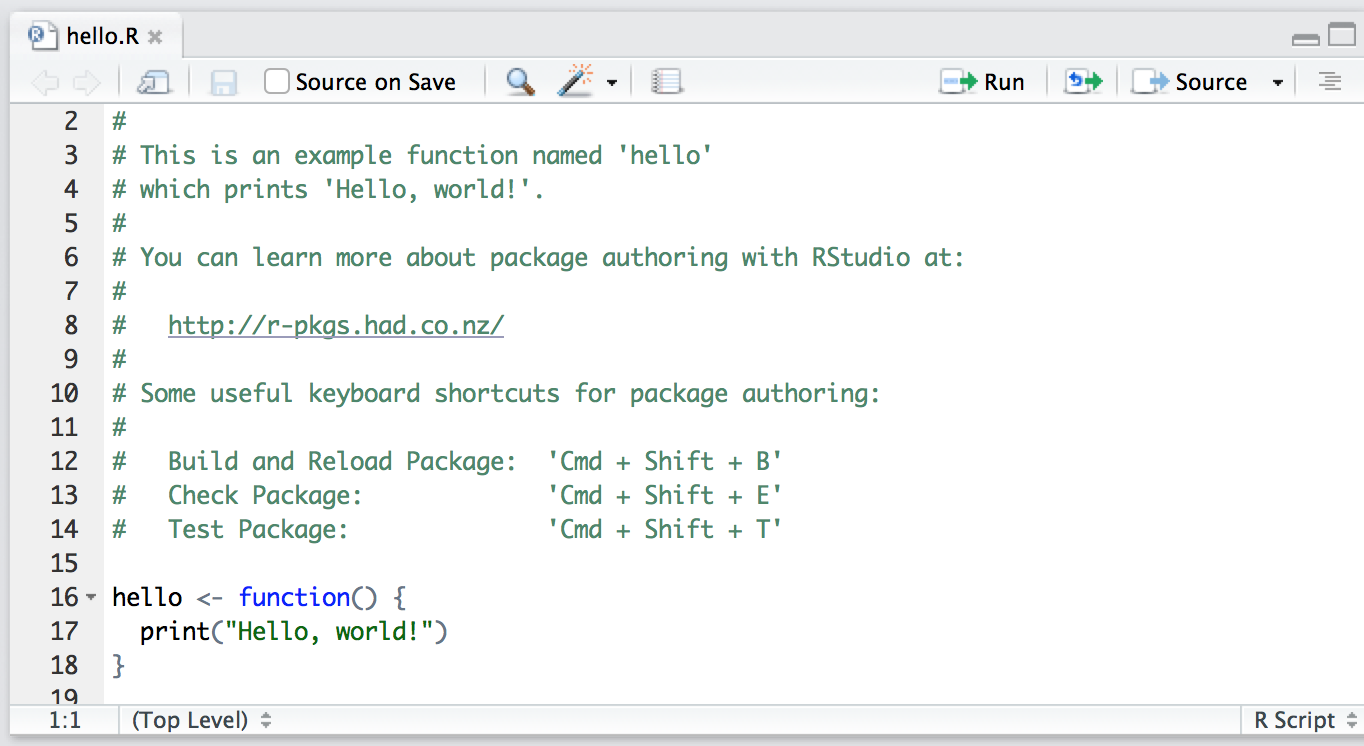
Task: Click the 'Cmd + Shift + E' shortcut text
Action: (665, 495)
